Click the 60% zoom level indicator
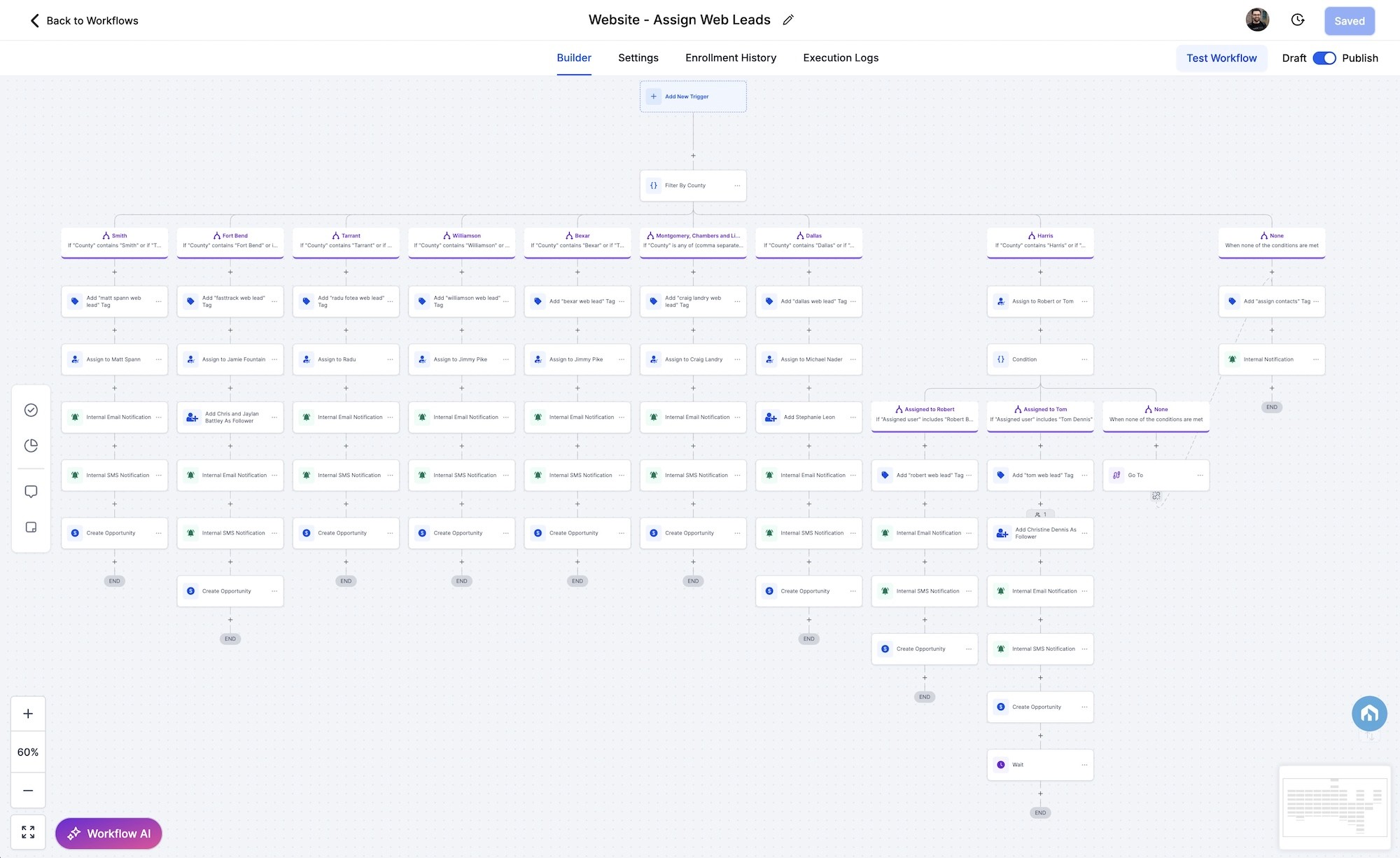Image resolution: width=1400 pixels, height=858 pixels. click(28, 752)
